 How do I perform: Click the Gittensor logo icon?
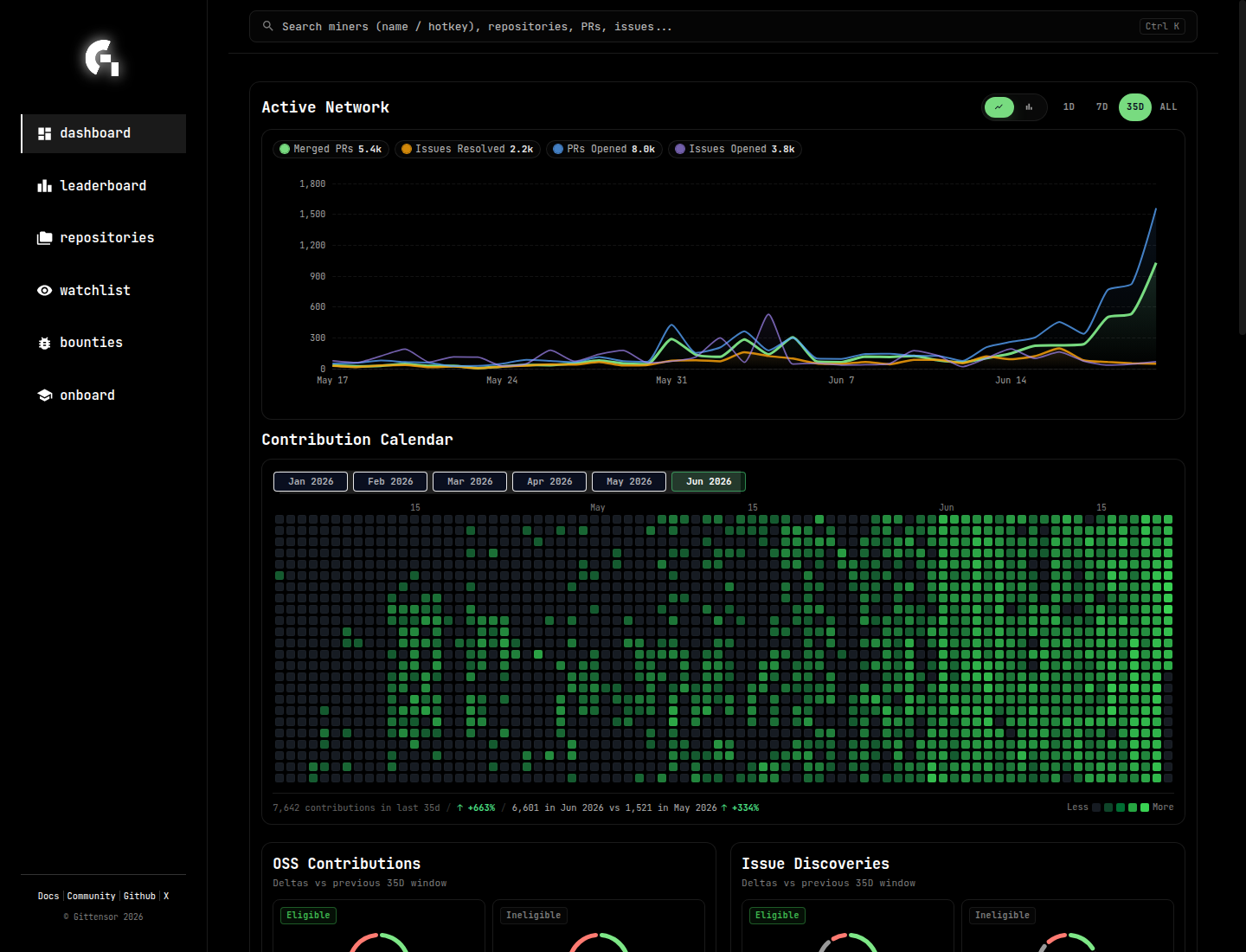(102, 58)
